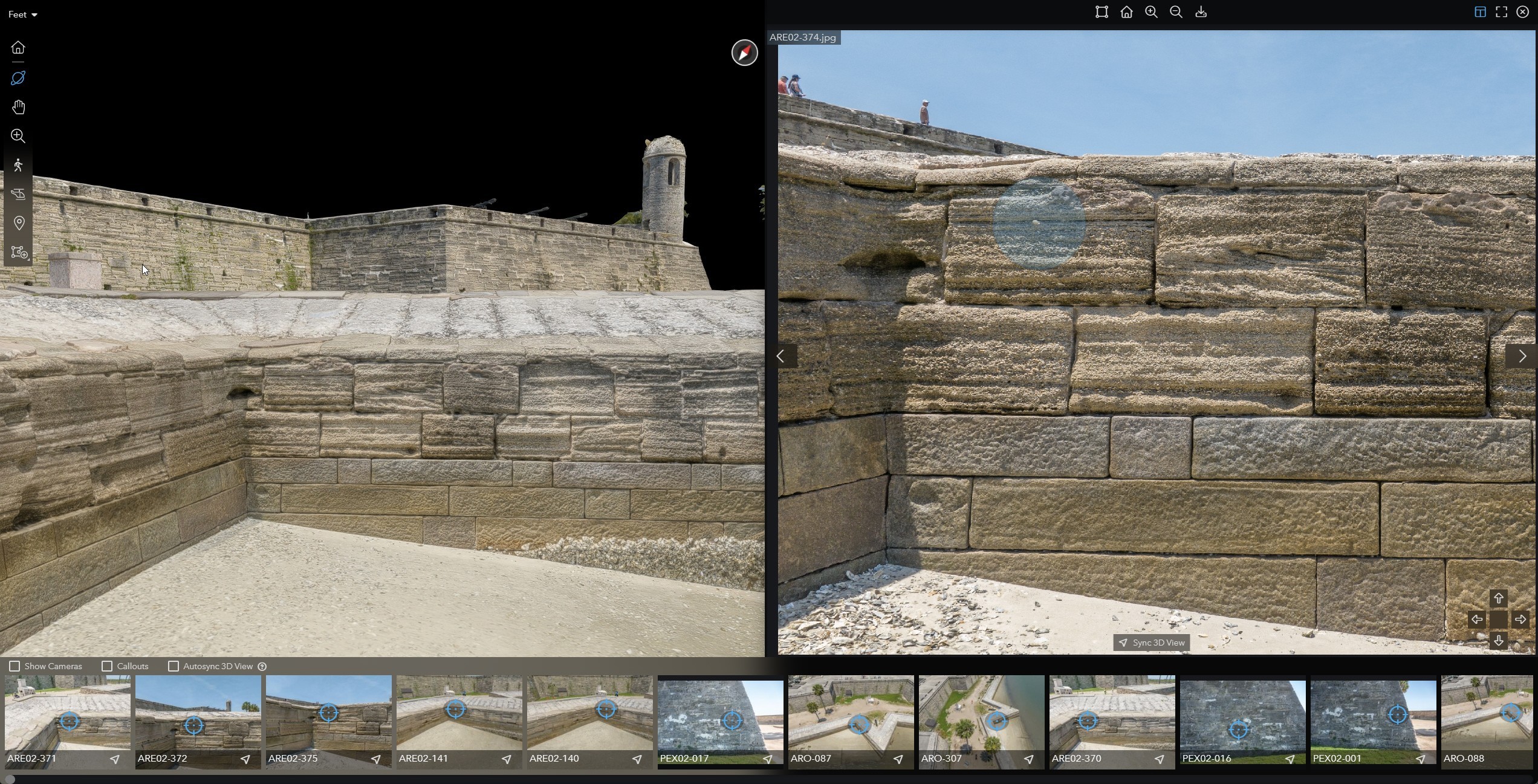Toggle the Callouts checkbox

pyautogui.click(x=107, y=666)
